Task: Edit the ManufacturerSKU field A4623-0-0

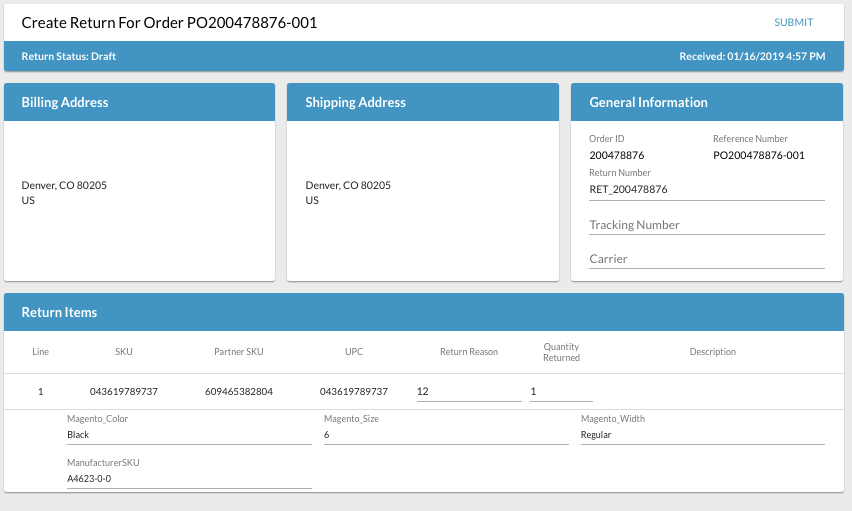Action: point(189,479)
